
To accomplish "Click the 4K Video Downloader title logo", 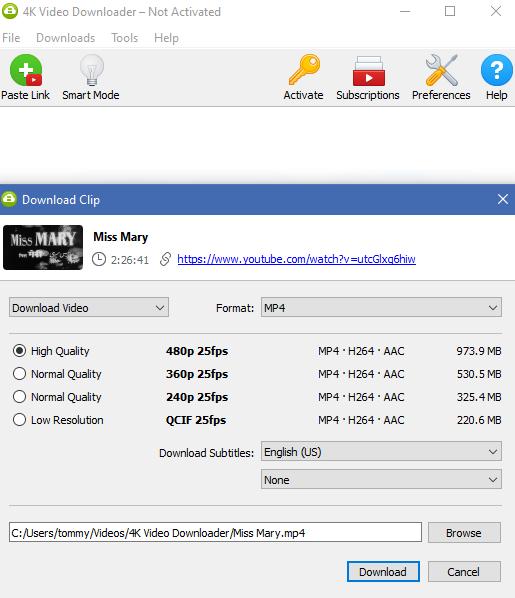I will [10, 11].
